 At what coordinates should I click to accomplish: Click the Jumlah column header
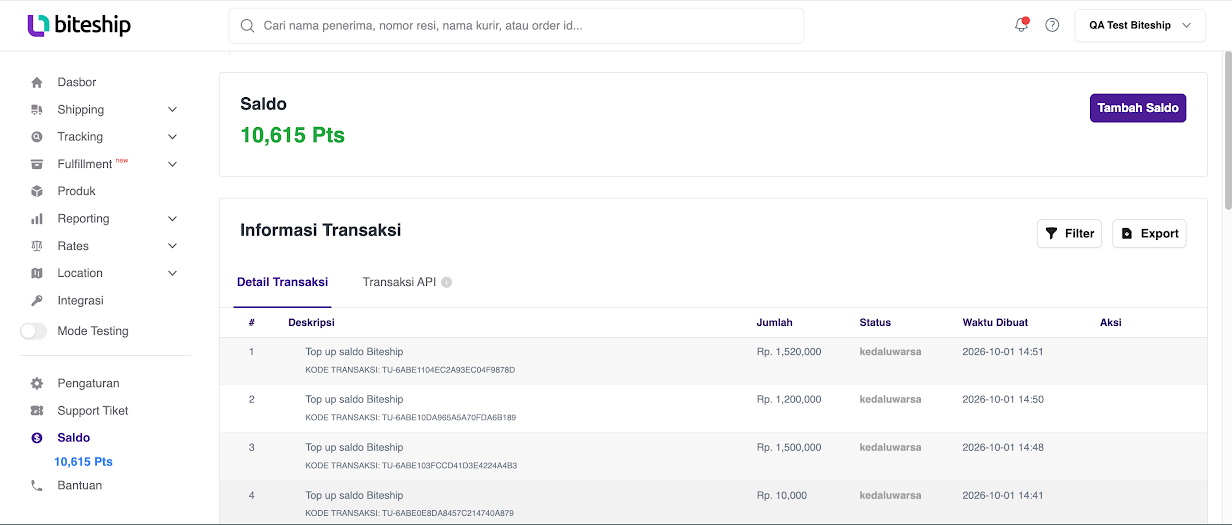775,323
